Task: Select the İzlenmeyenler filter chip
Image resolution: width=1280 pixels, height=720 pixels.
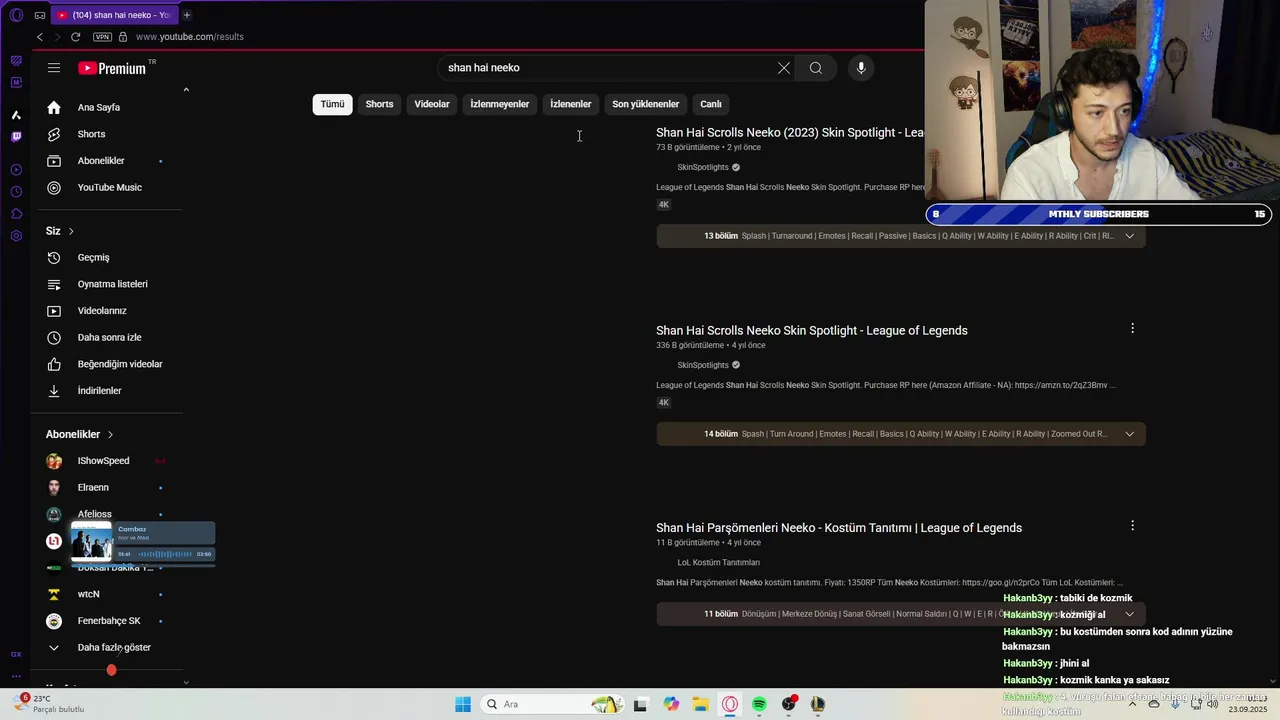Action: tap(500, 104)
